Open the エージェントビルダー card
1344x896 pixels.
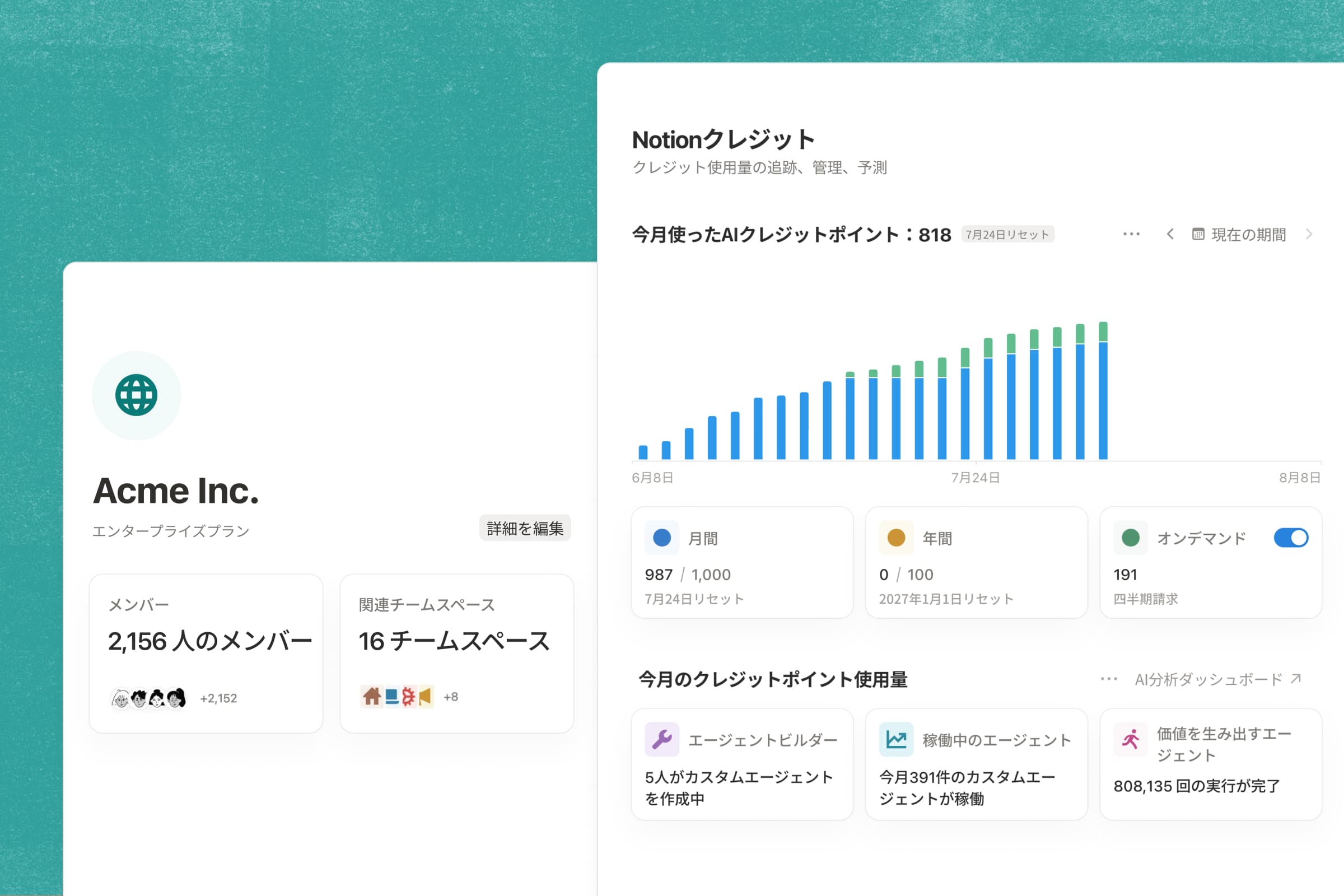click(x=743, y=764)
